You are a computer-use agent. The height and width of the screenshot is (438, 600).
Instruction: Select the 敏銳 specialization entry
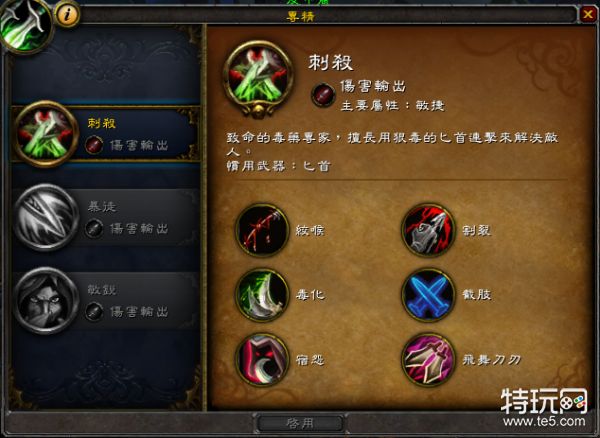pos(106,301)
